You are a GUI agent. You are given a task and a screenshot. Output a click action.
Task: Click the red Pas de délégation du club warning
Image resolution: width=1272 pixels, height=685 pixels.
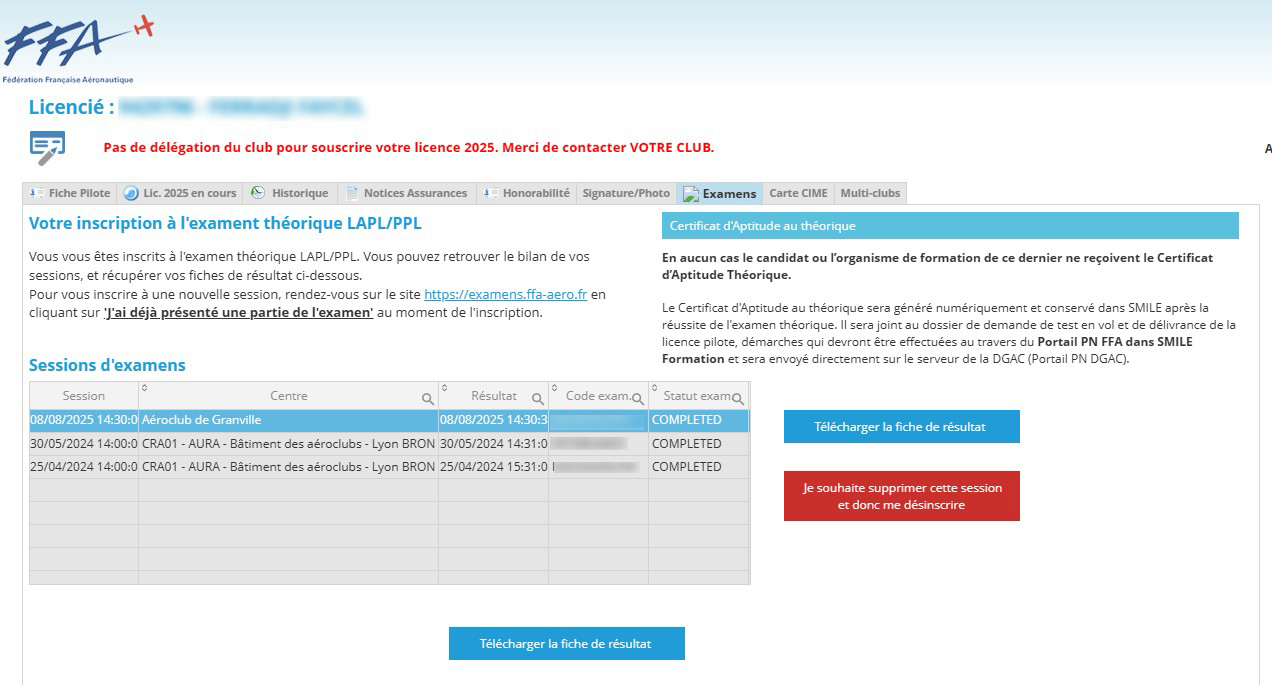[409, 148]
